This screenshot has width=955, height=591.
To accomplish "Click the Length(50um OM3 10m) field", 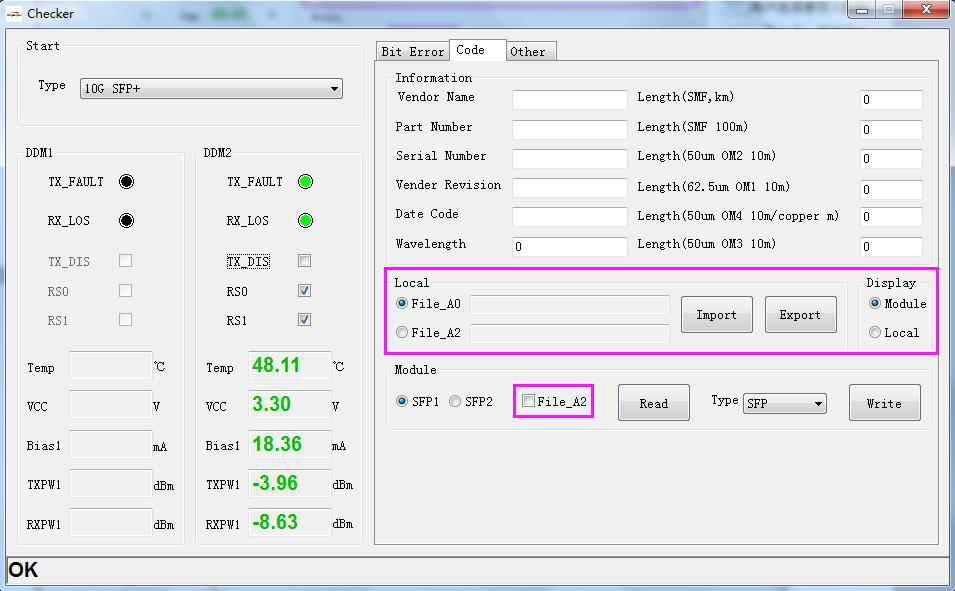I will [x=891, y=246].
